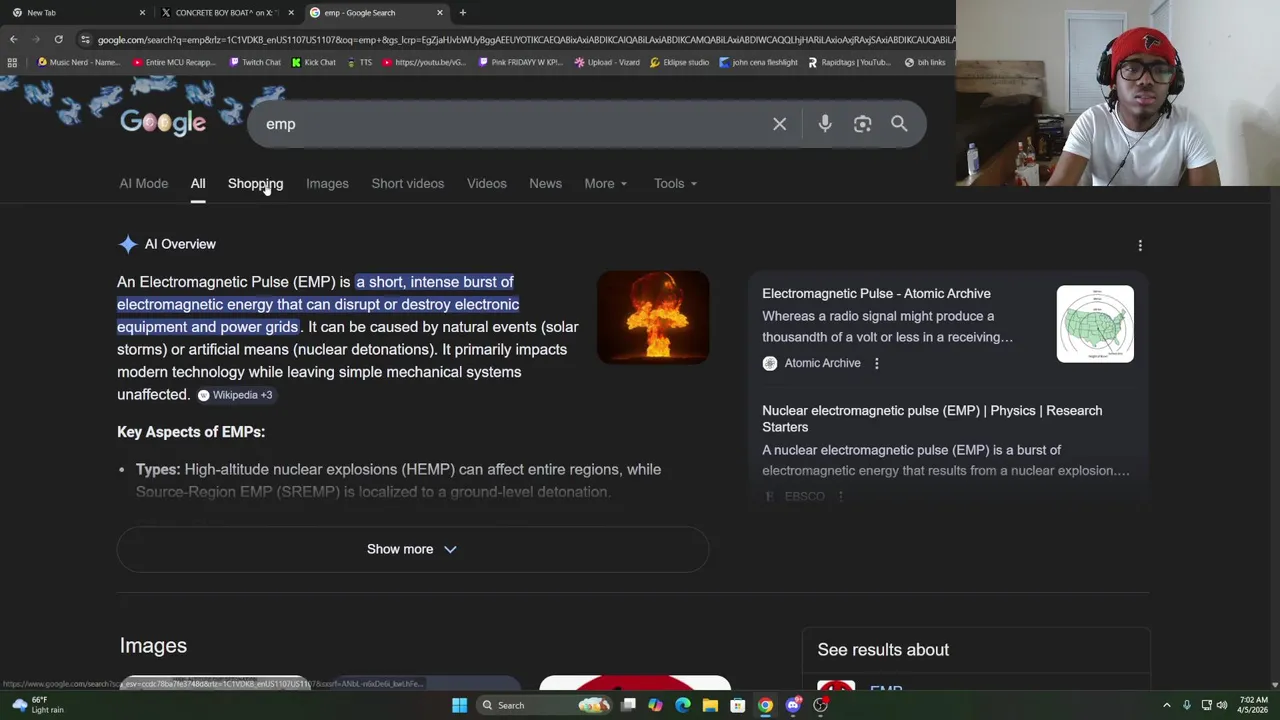Open Music Nerd bookmark
Viewport: 1280px width, 720px height.
(78, 62)
